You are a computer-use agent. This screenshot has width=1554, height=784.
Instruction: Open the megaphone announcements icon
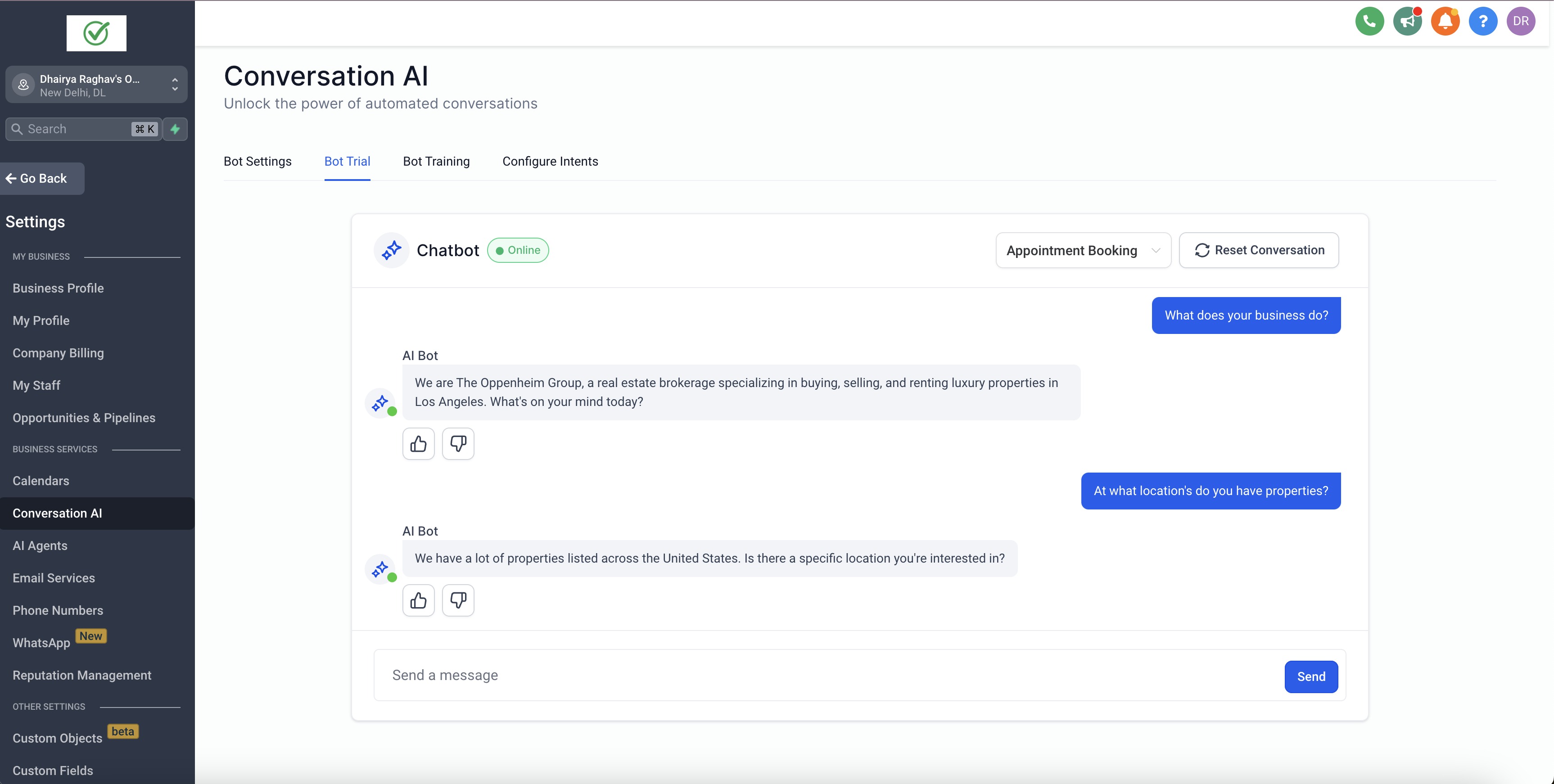[x=1407, y=22]
